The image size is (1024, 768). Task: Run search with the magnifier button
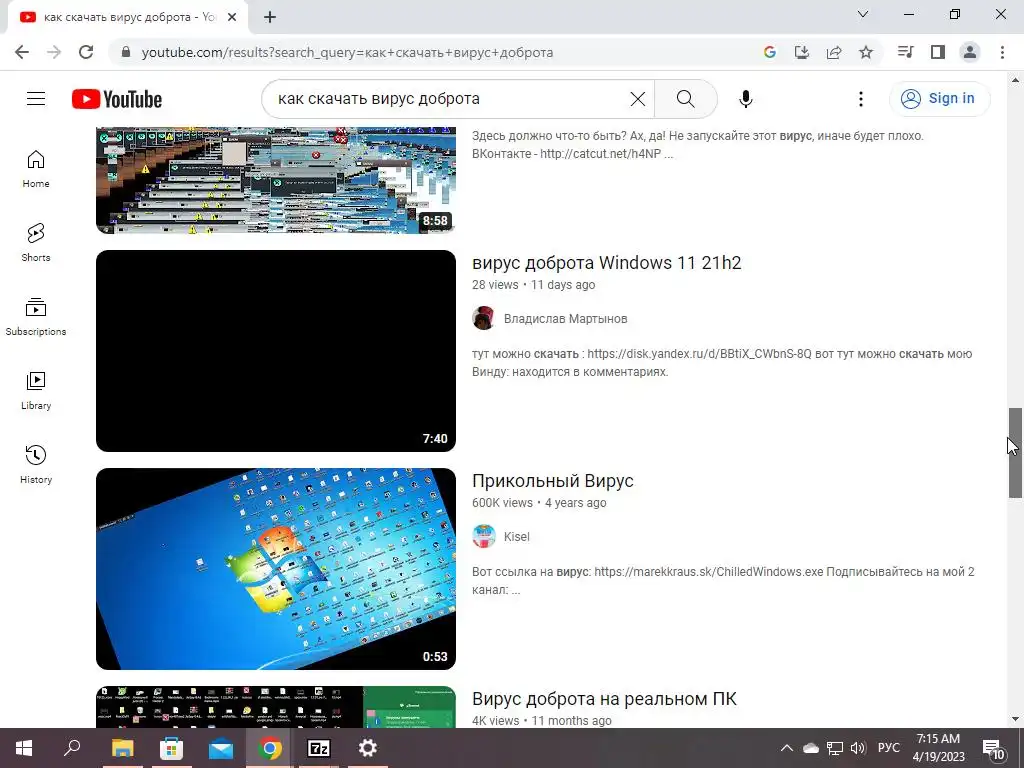685,99
